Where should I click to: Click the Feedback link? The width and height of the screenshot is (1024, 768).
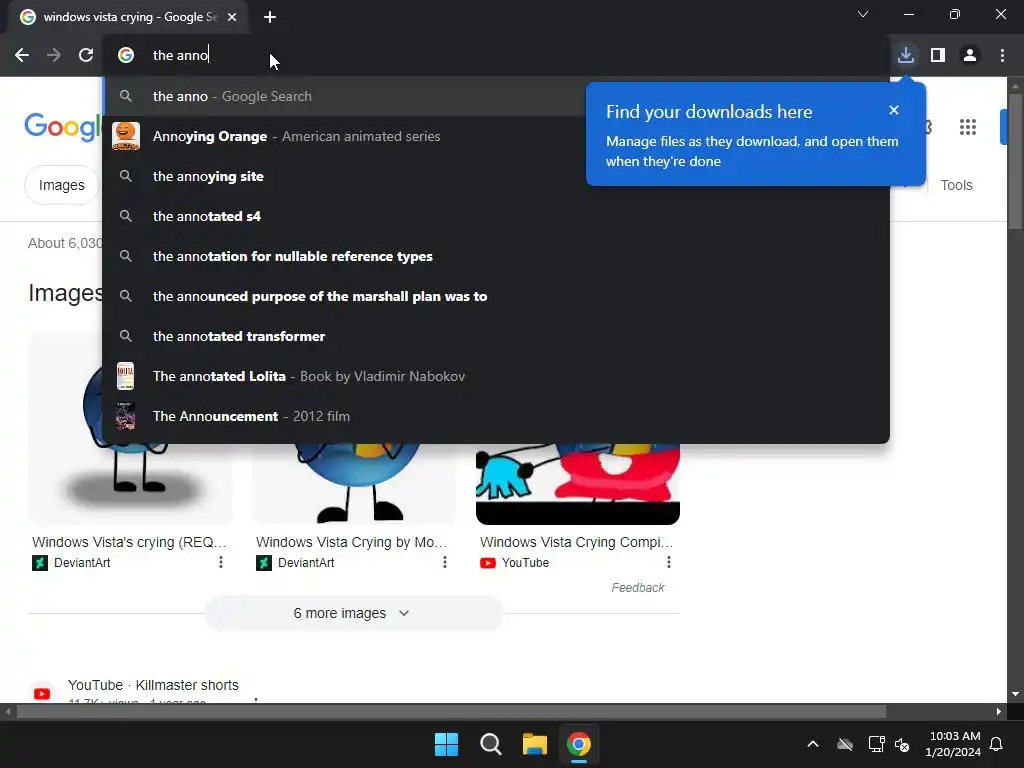pos(637,588)
